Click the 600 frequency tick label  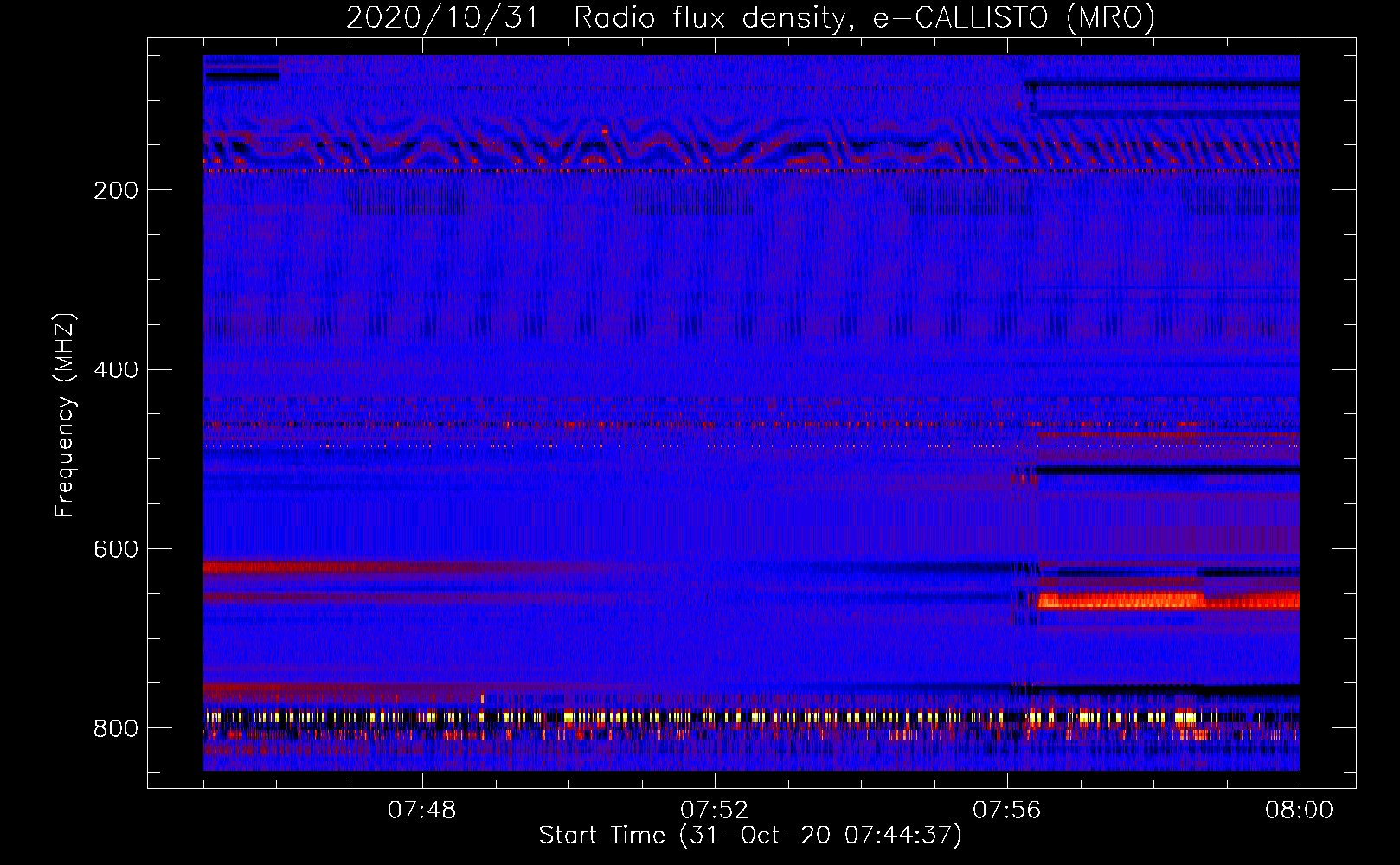pyautogui.click(x=115, y=550)
